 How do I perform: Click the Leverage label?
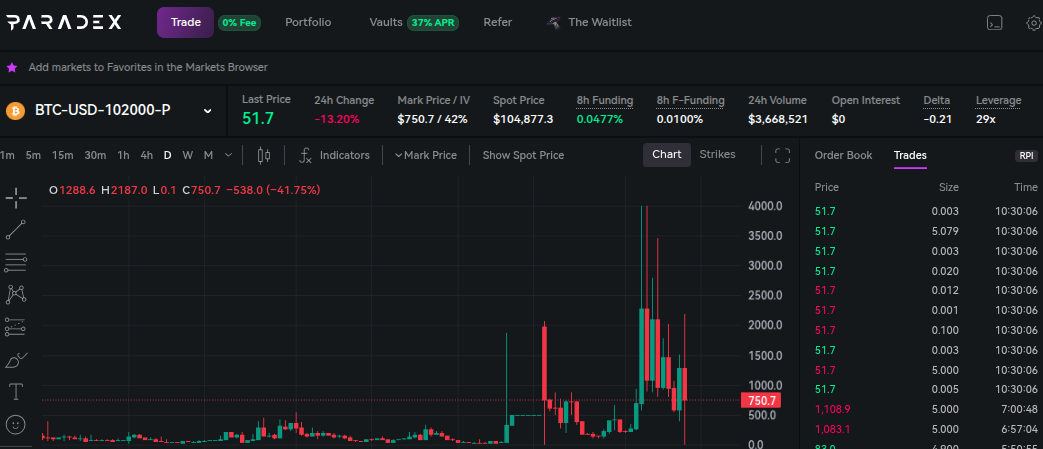coord(998,100)
